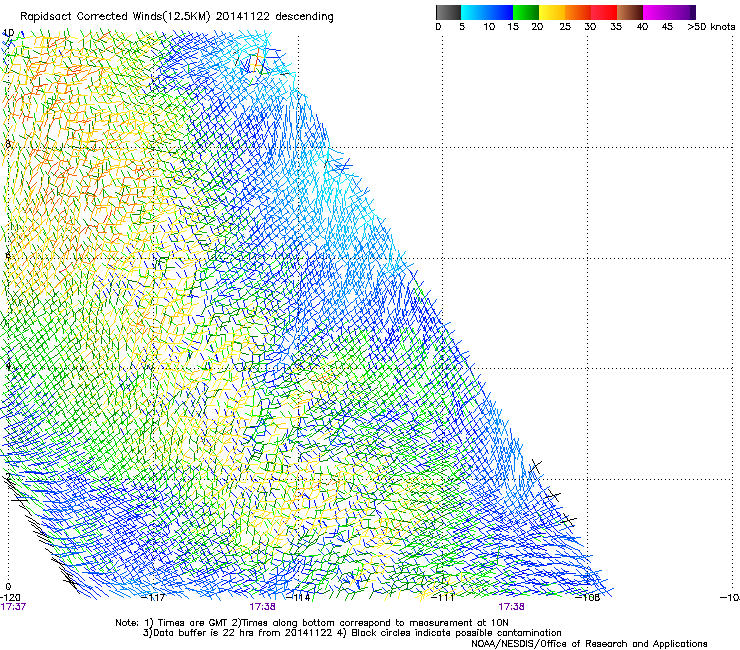Click the longitude label '-111'

[443, 598]
